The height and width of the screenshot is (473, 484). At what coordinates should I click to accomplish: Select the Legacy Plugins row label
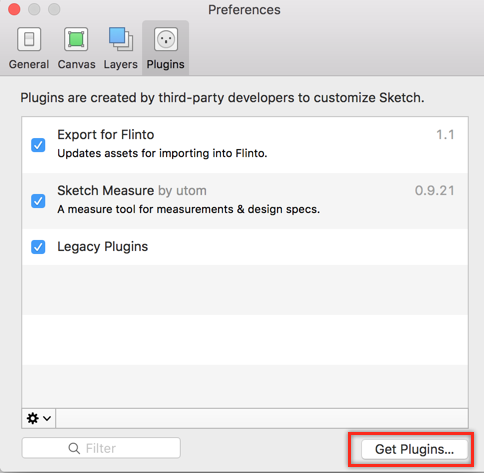pyautogui.click(x=103, y=247)
